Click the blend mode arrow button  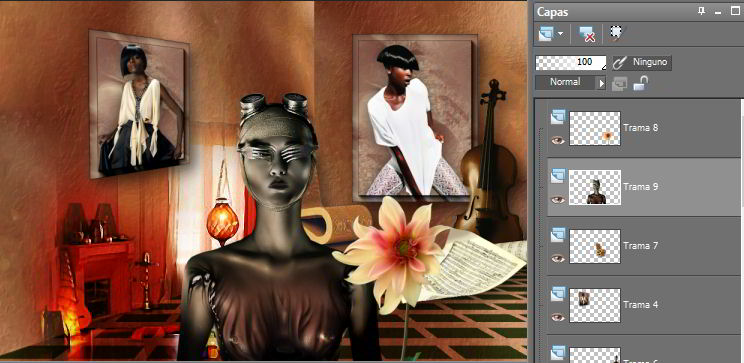point(601,83)
